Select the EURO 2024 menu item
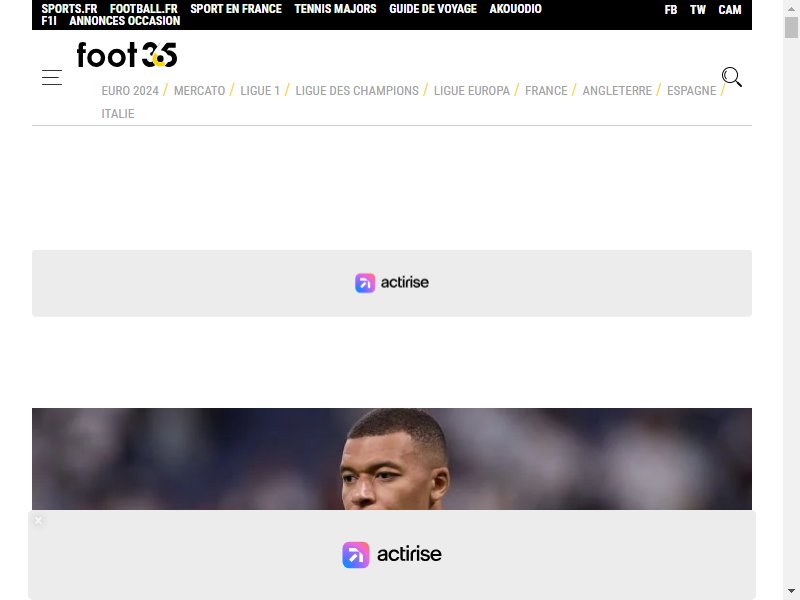 click(130, 91)
